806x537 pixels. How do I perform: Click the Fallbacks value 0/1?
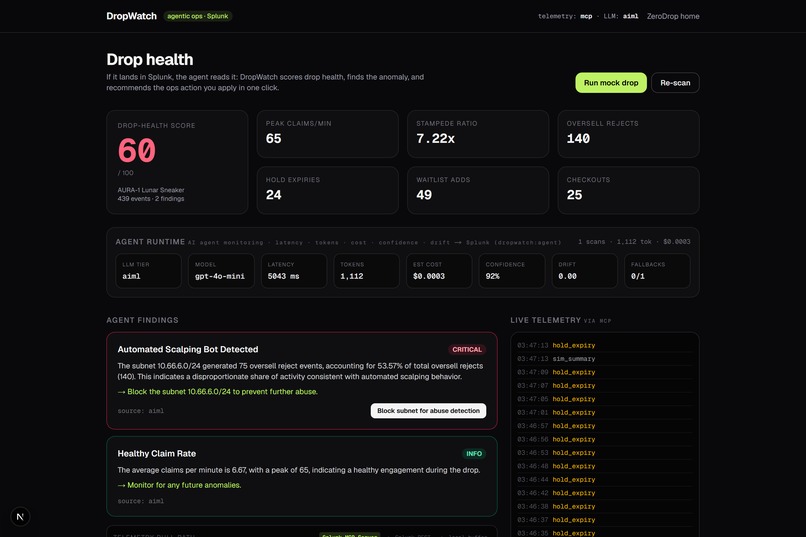[637, 276]
